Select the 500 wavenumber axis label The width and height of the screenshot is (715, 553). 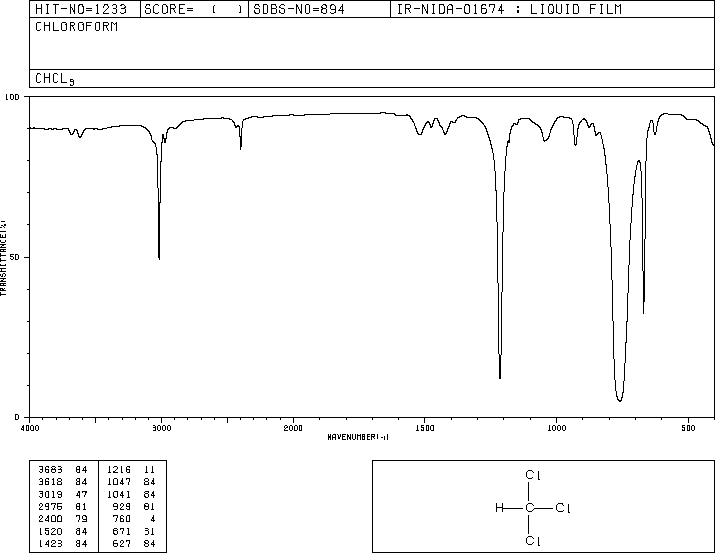(x=688, y=428)
